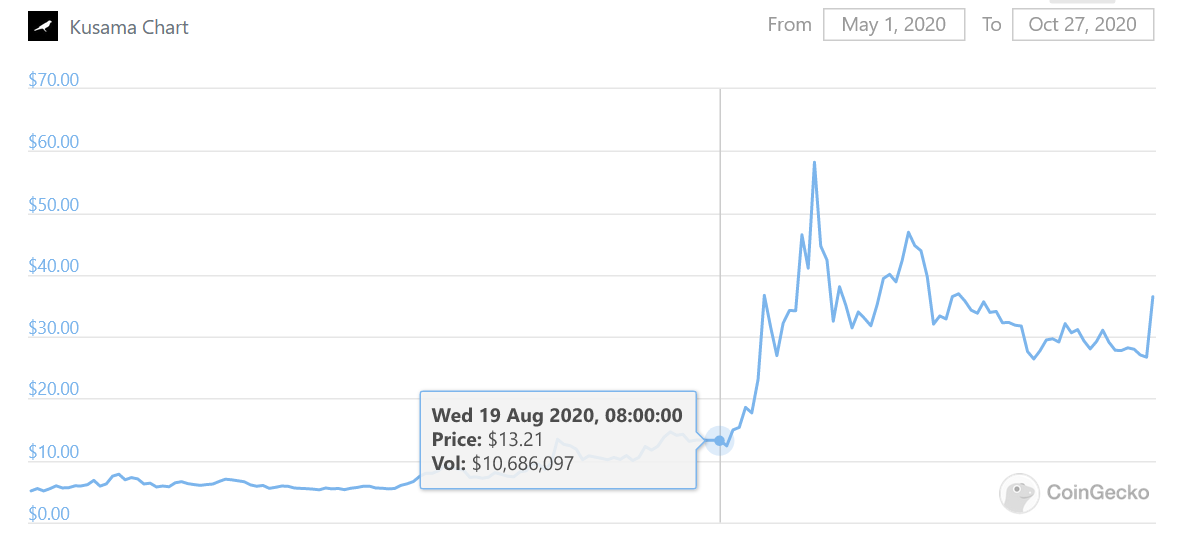Select the $30.00 y-axis label
This screenshot has height=533, width=1179.
tap(54, 329)
